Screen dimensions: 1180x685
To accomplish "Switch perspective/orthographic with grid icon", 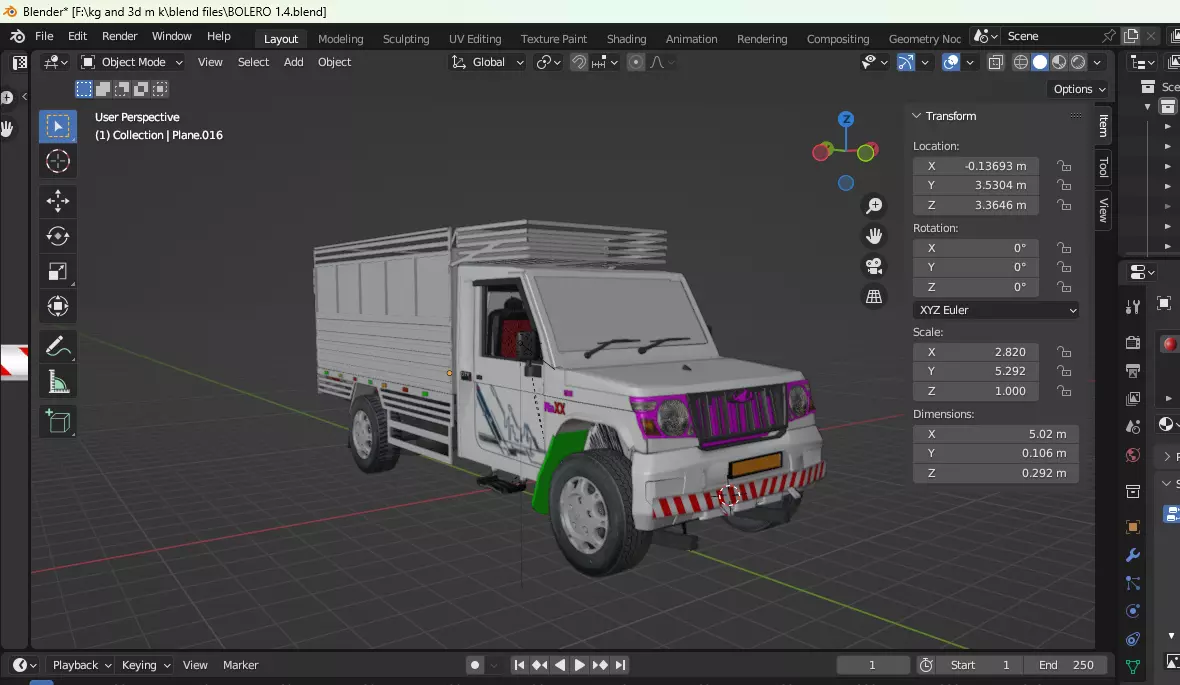I will (874, 297).
